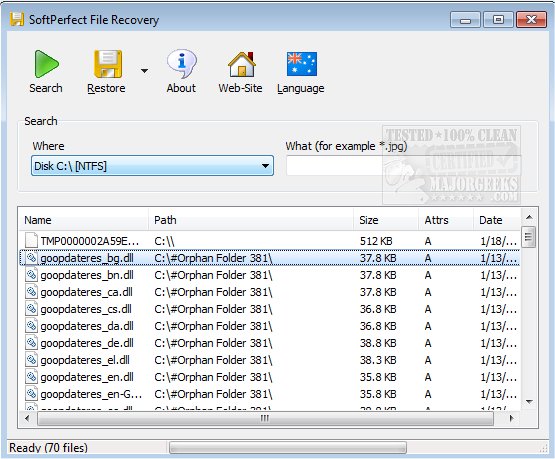Maximize the File Recovery window
This screenshot has width=555, height=459.
[x=498, y=20]
